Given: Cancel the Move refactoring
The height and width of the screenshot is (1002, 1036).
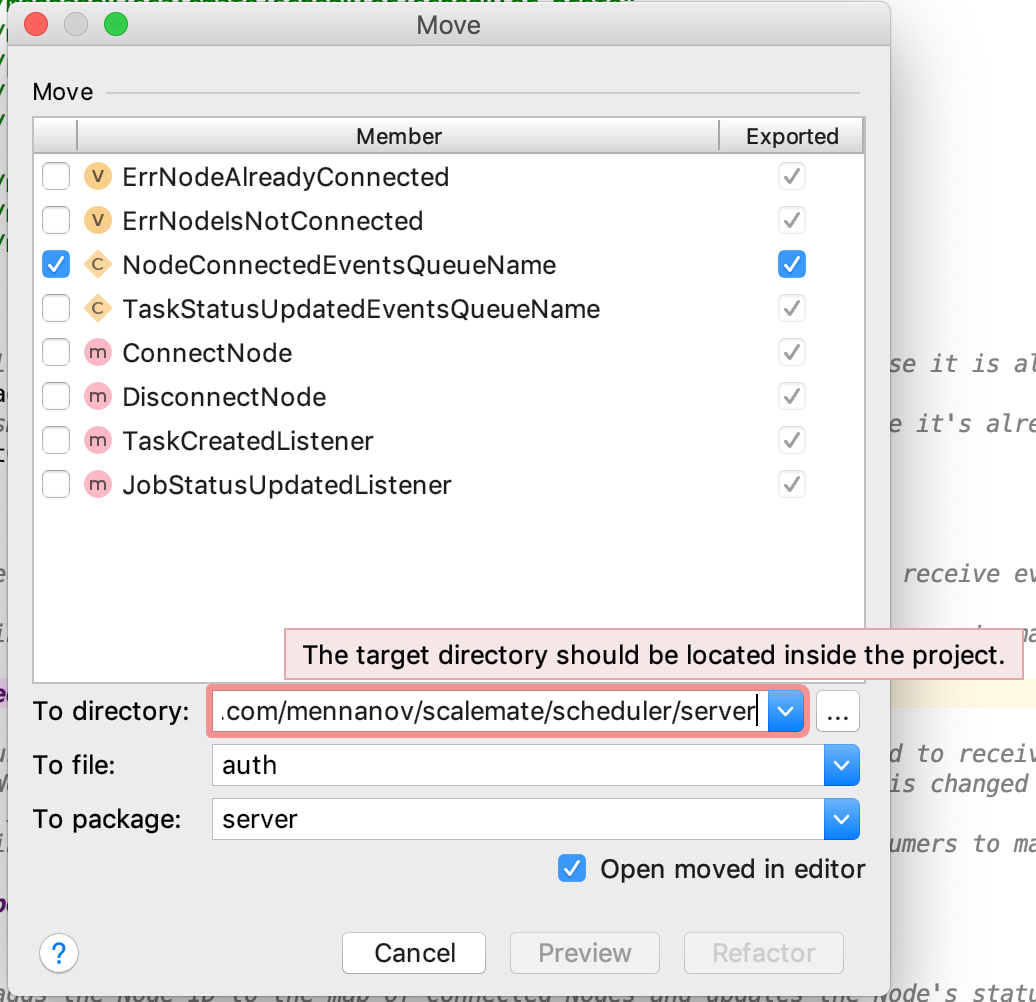Looking at the screenshot, I should 413,953.
